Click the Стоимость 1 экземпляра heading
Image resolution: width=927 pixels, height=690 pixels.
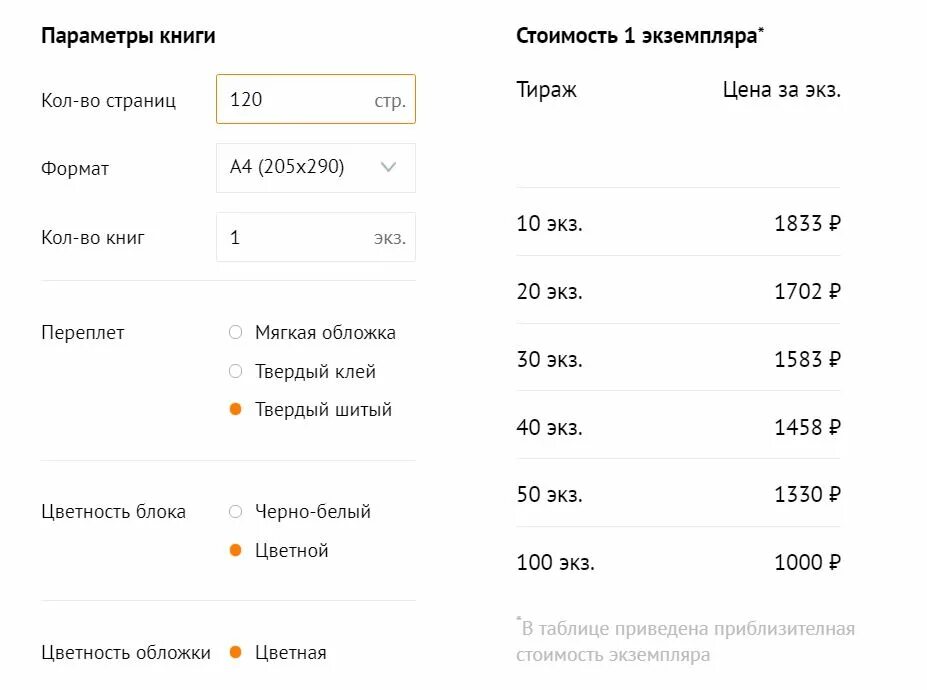[x=640, y=35]
